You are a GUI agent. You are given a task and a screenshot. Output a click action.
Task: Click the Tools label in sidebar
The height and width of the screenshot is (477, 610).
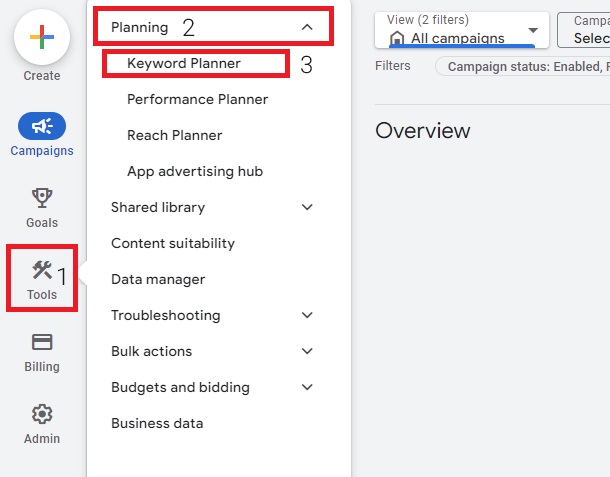click(42, 295)
